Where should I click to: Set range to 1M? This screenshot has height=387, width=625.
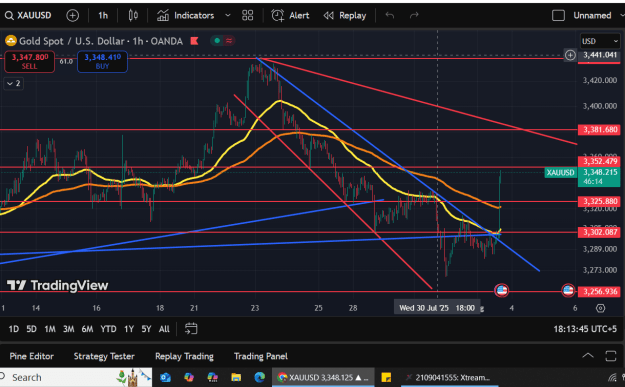[x=49, y=329]
